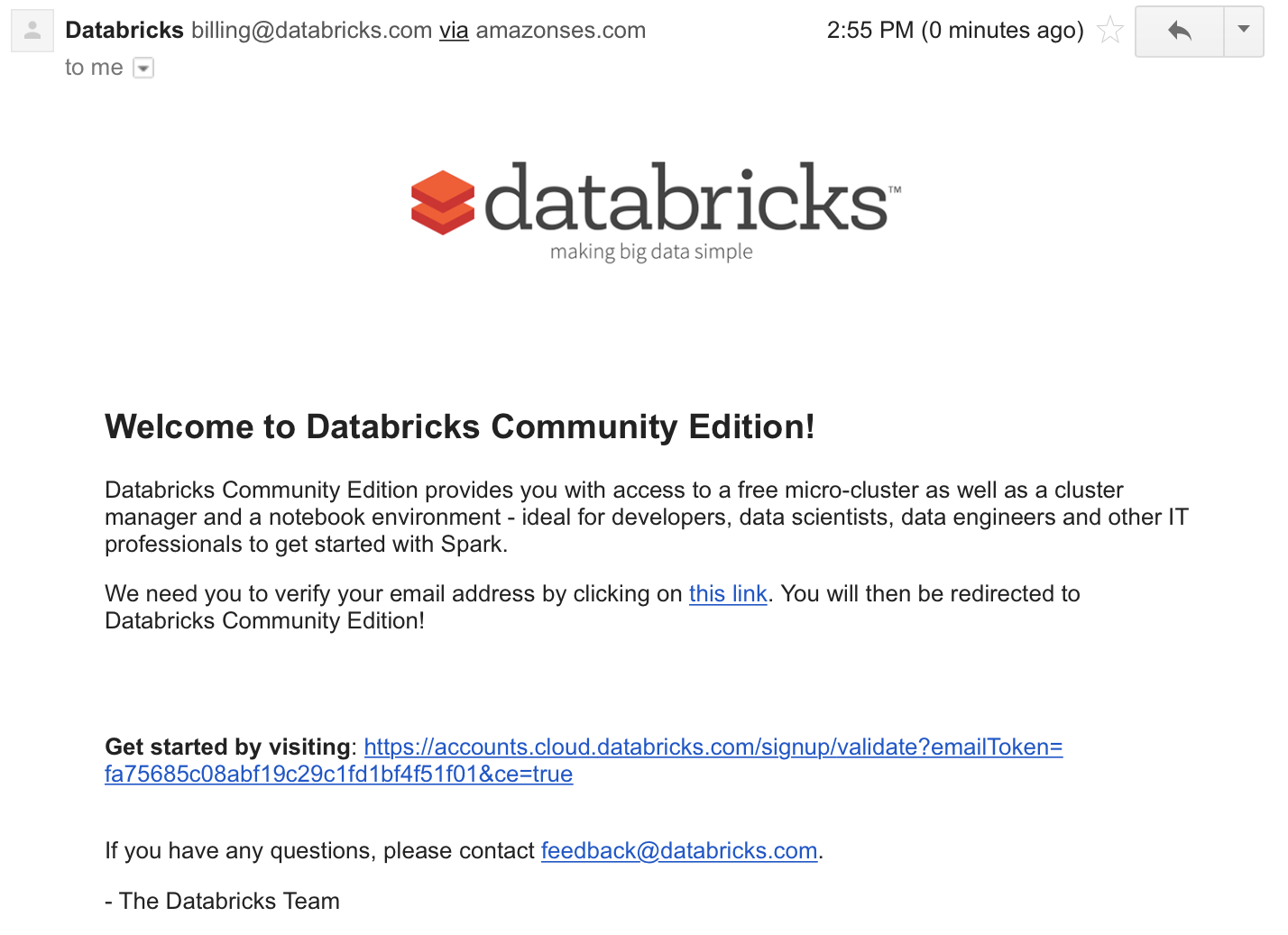The height and width of the screenshot is (935, 1288).
Task: Click the second line of the validation URL token
Action: tap(339, 774)
